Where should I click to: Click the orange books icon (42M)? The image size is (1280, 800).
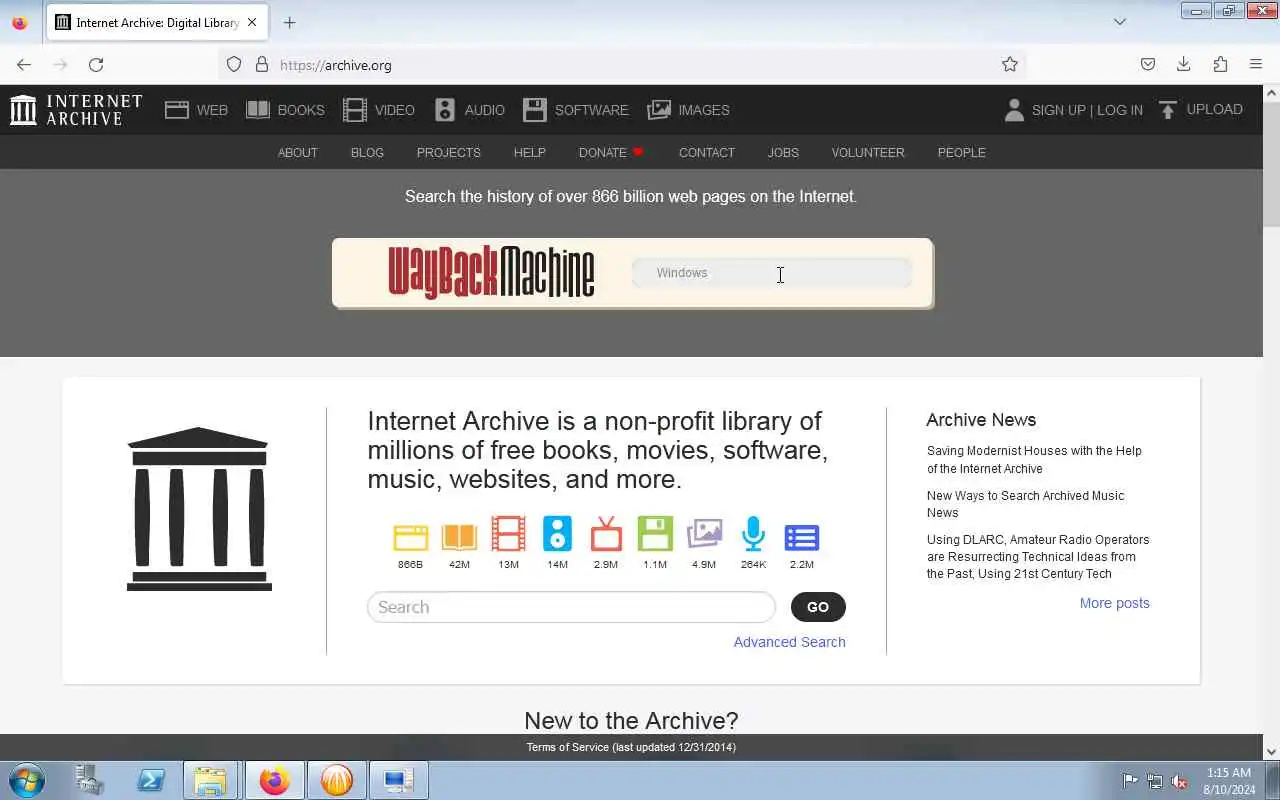click(x=459, y=537)
